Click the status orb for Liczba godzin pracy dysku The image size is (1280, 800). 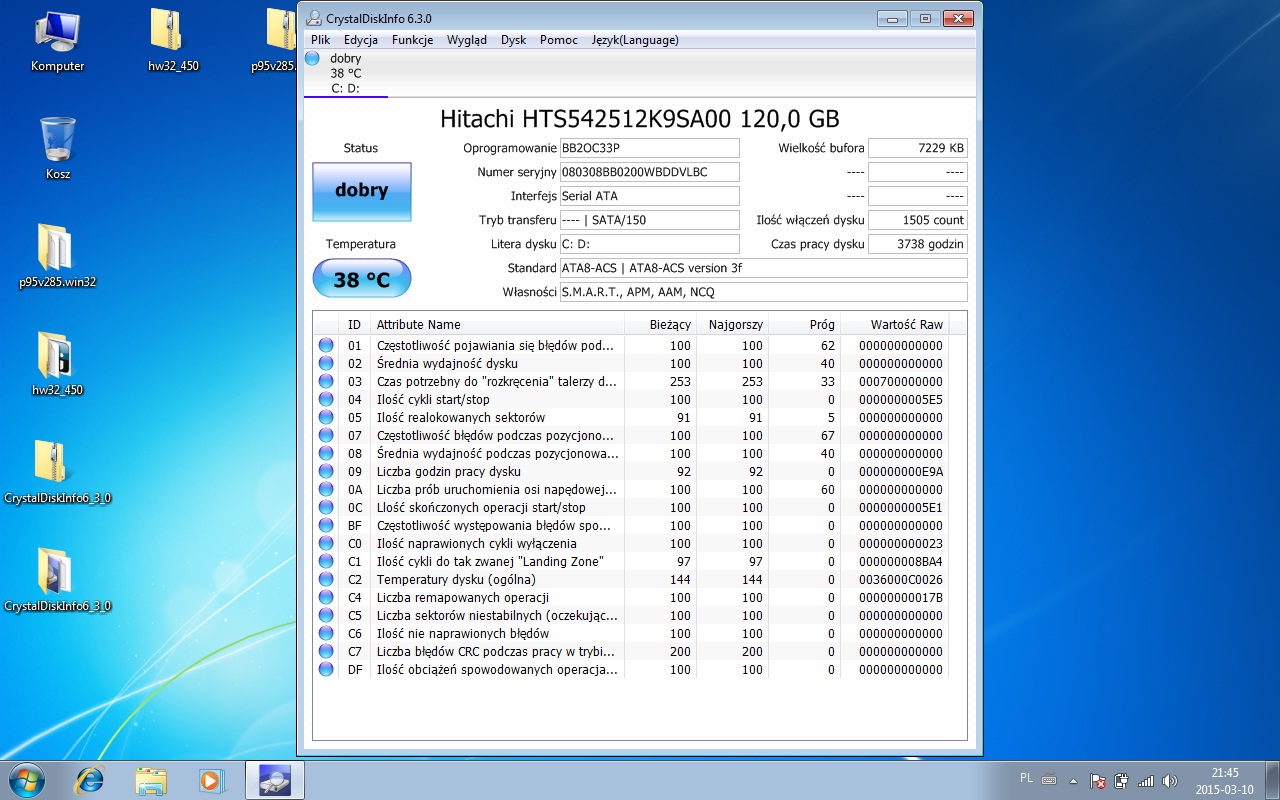pos(326,471)
